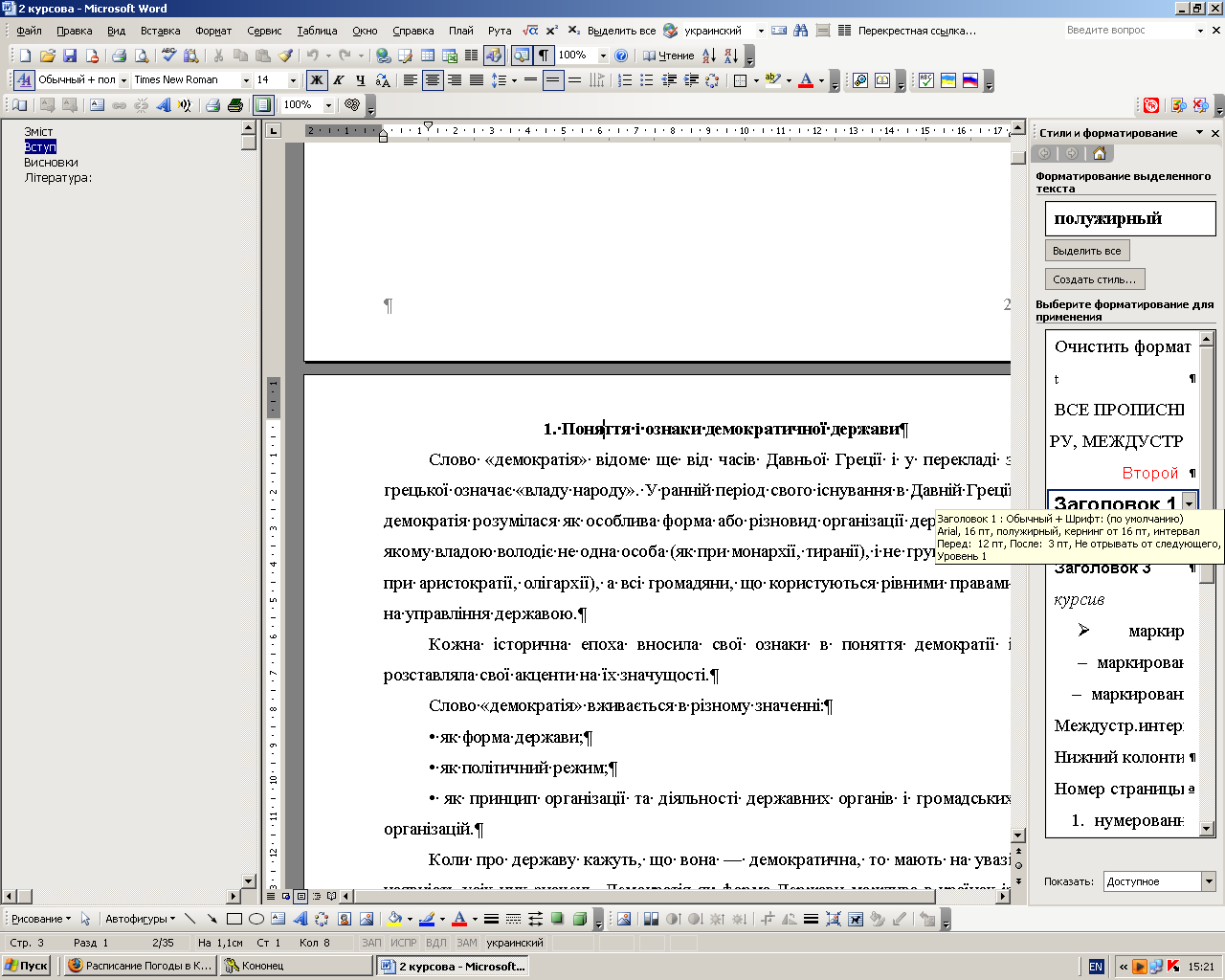Apply the Format Painter brush
This screenshot has height=980, width=1225.
coord(285,56)
